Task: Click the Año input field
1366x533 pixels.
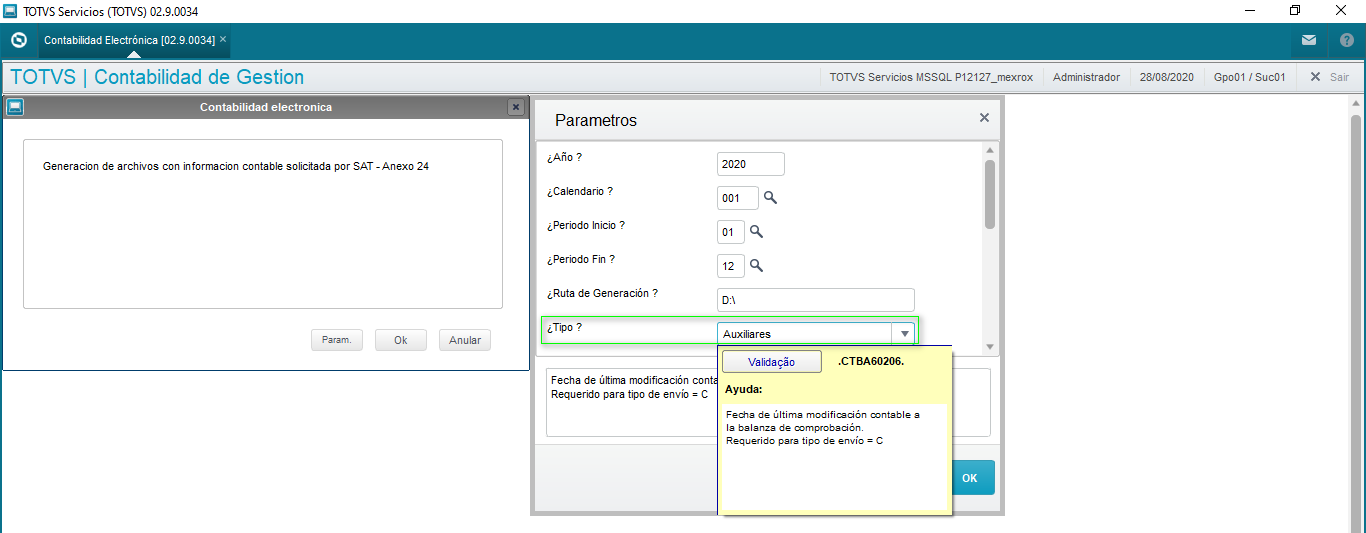Action: [751, 164]
